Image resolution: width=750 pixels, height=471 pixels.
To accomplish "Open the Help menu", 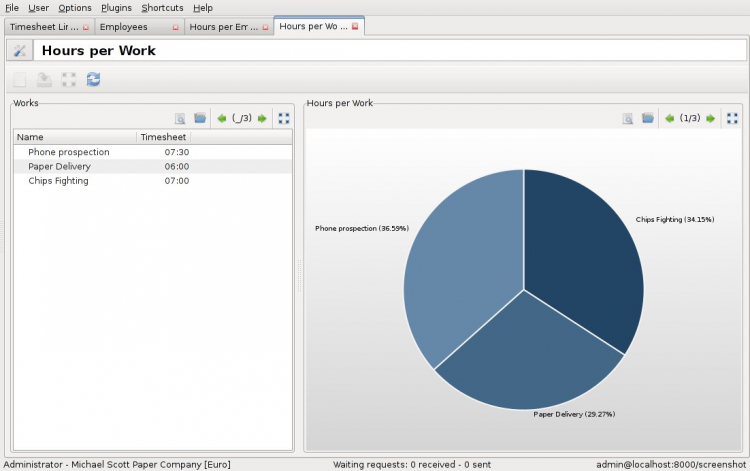I will point(203,8).
